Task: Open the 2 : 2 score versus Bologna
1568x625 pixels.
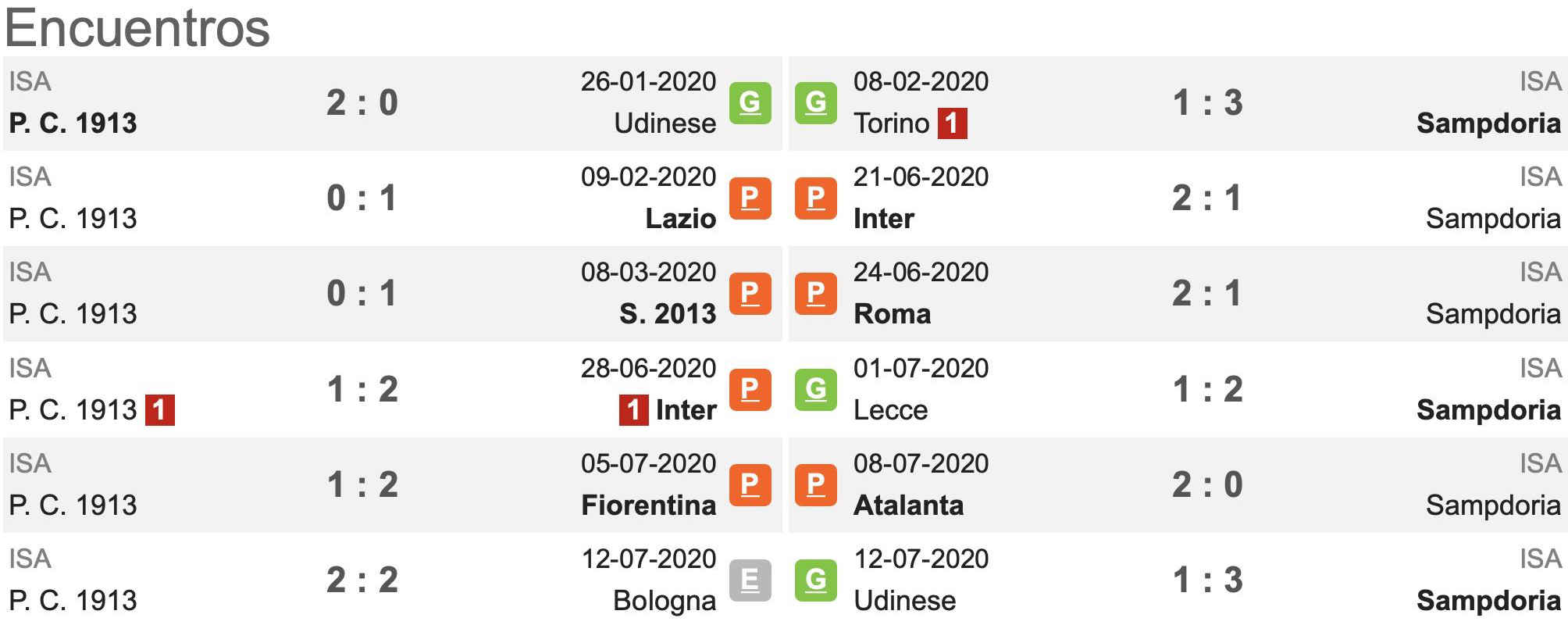Action: click(362, 580)
